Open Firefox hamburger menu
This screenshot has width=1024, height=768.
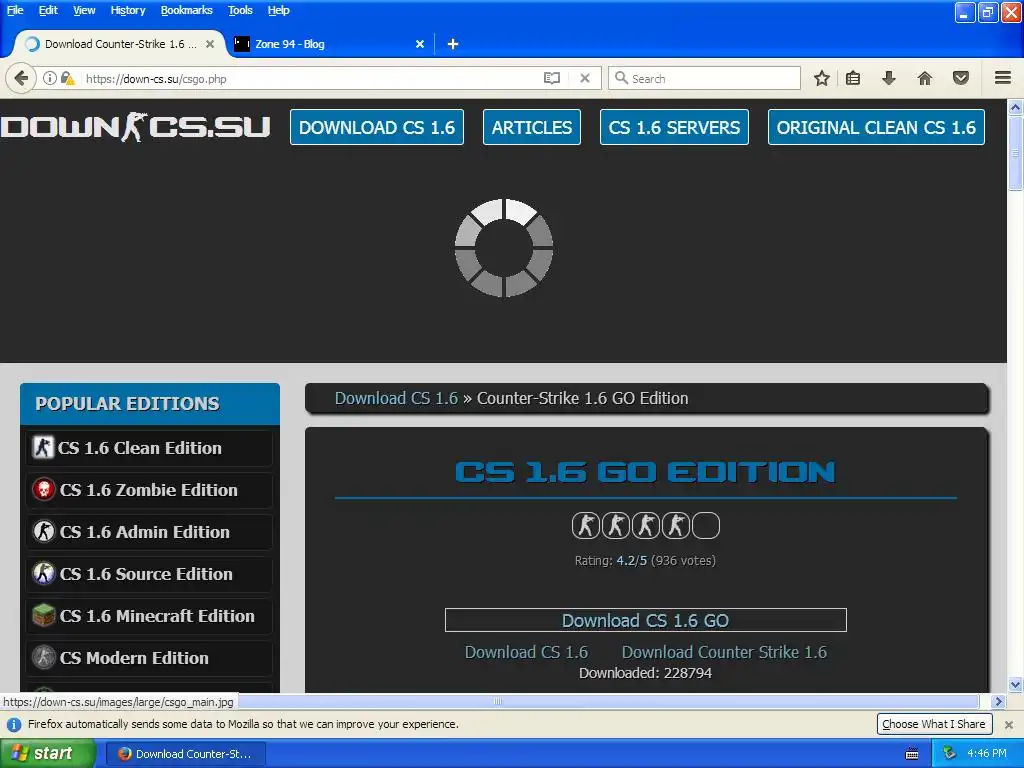click(x=1003, y=78)
